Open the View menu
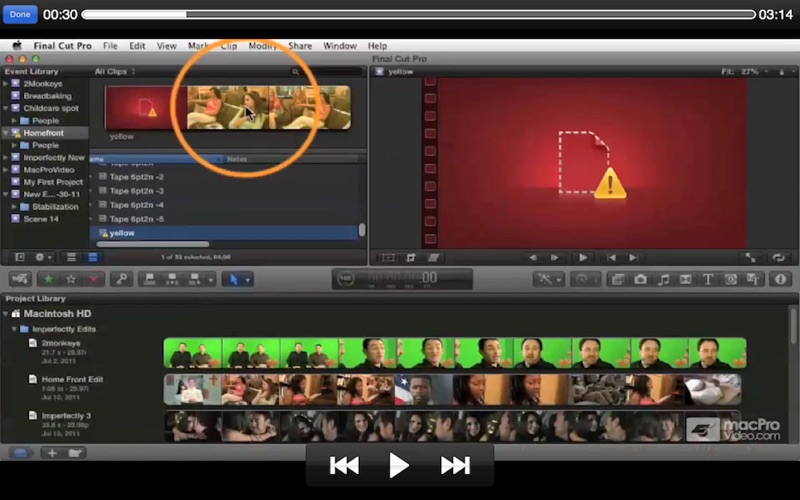Screen dimensions: 800x500 coord(166,45)
